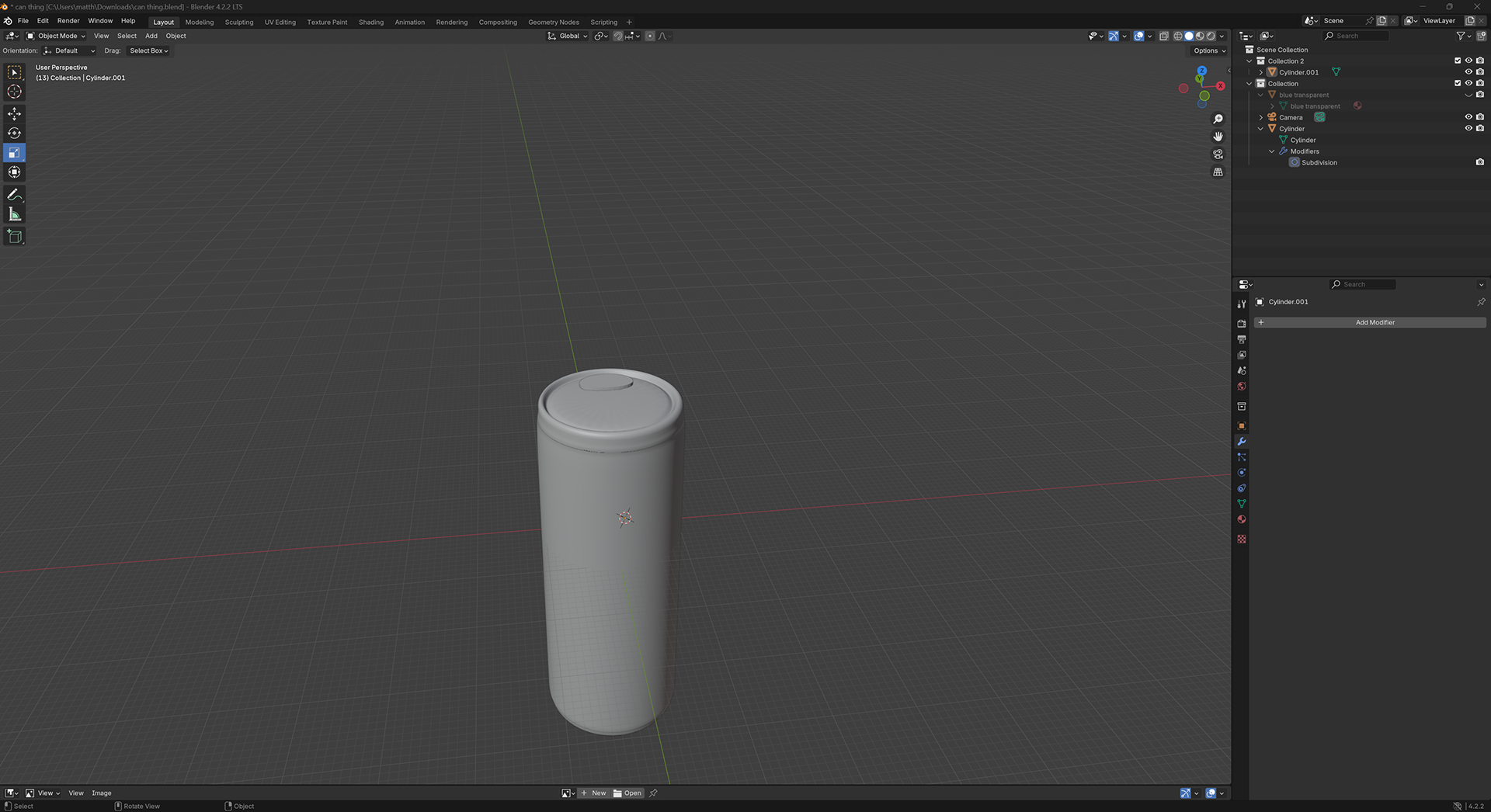Open the View Layer properties tab
Image resolution: width=1491 pixels, height=812 pixels.
coord(1241,355)
